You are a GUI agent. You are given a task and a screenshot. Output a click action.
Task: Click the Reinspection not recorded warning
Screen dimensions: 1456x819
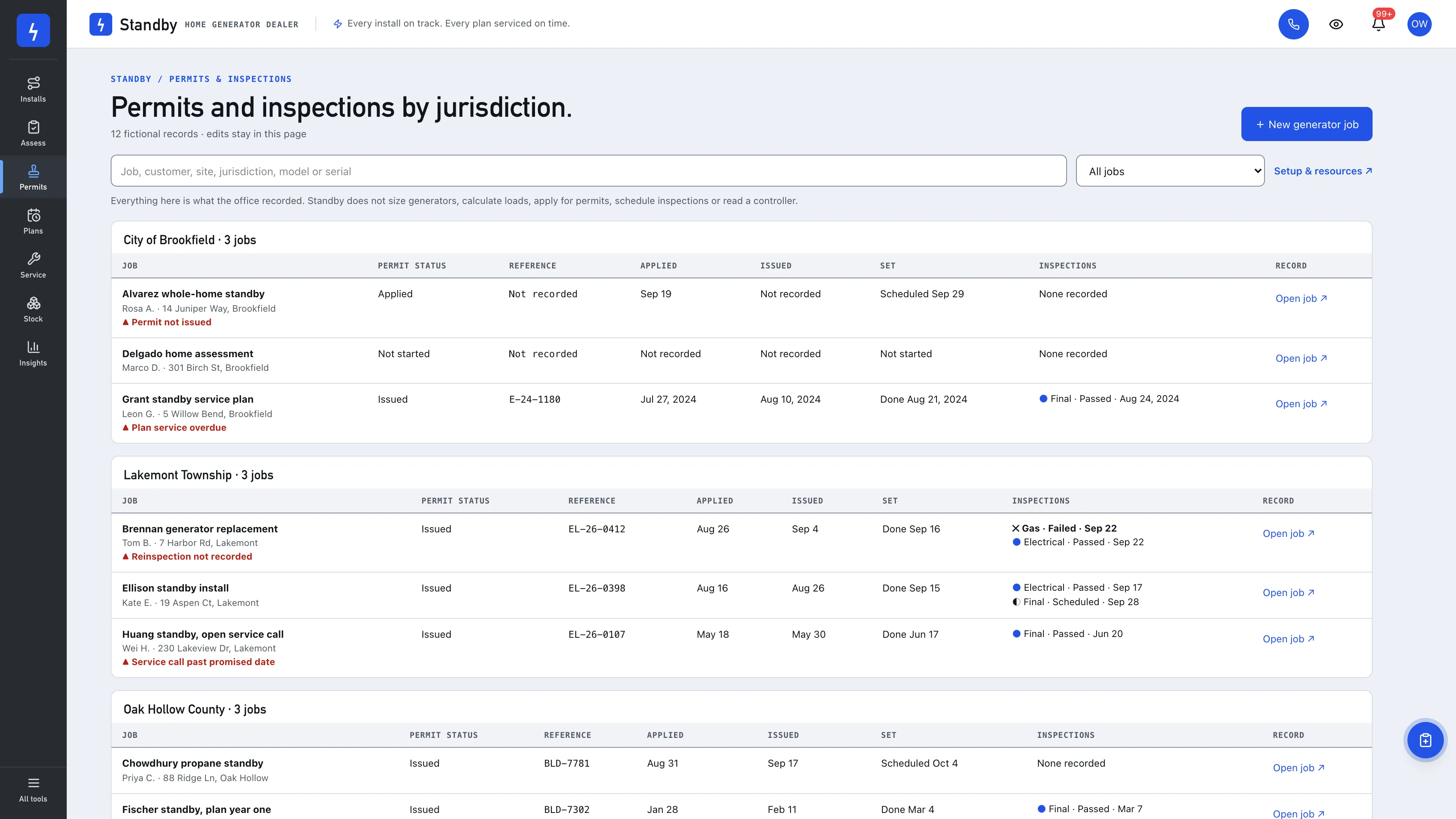pyautogui.click(x=187, y=556)
